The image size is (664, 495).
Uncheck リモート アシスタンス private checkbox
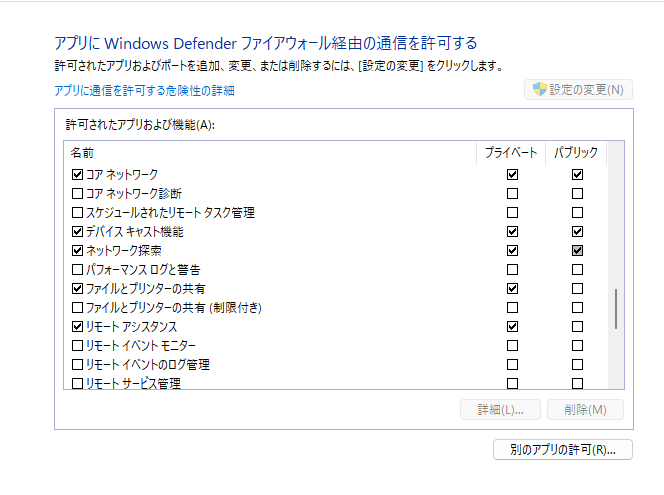pyautogui.click(x=513, y=326)
